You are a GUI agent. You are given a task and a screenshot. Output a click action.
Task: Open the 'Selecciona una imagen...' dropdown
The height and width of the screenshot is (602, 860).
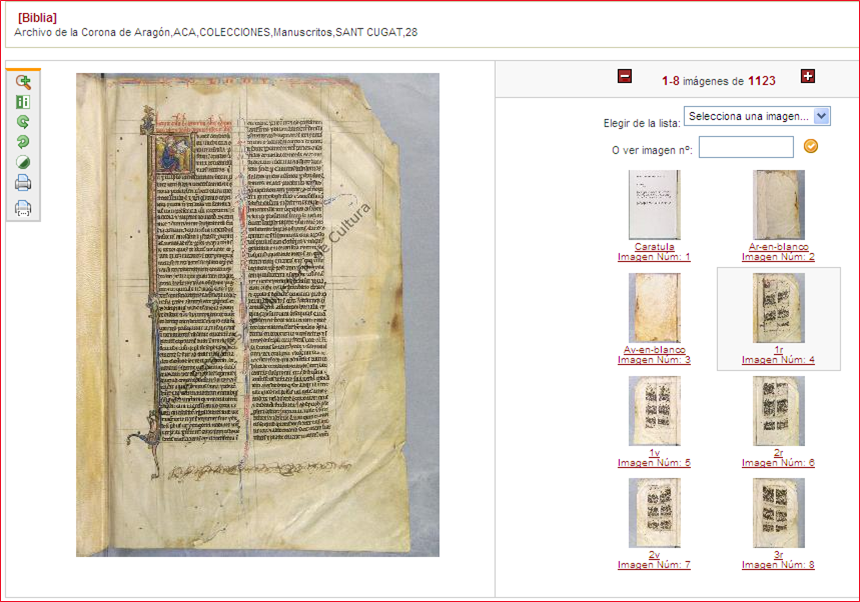pos(757,116)
